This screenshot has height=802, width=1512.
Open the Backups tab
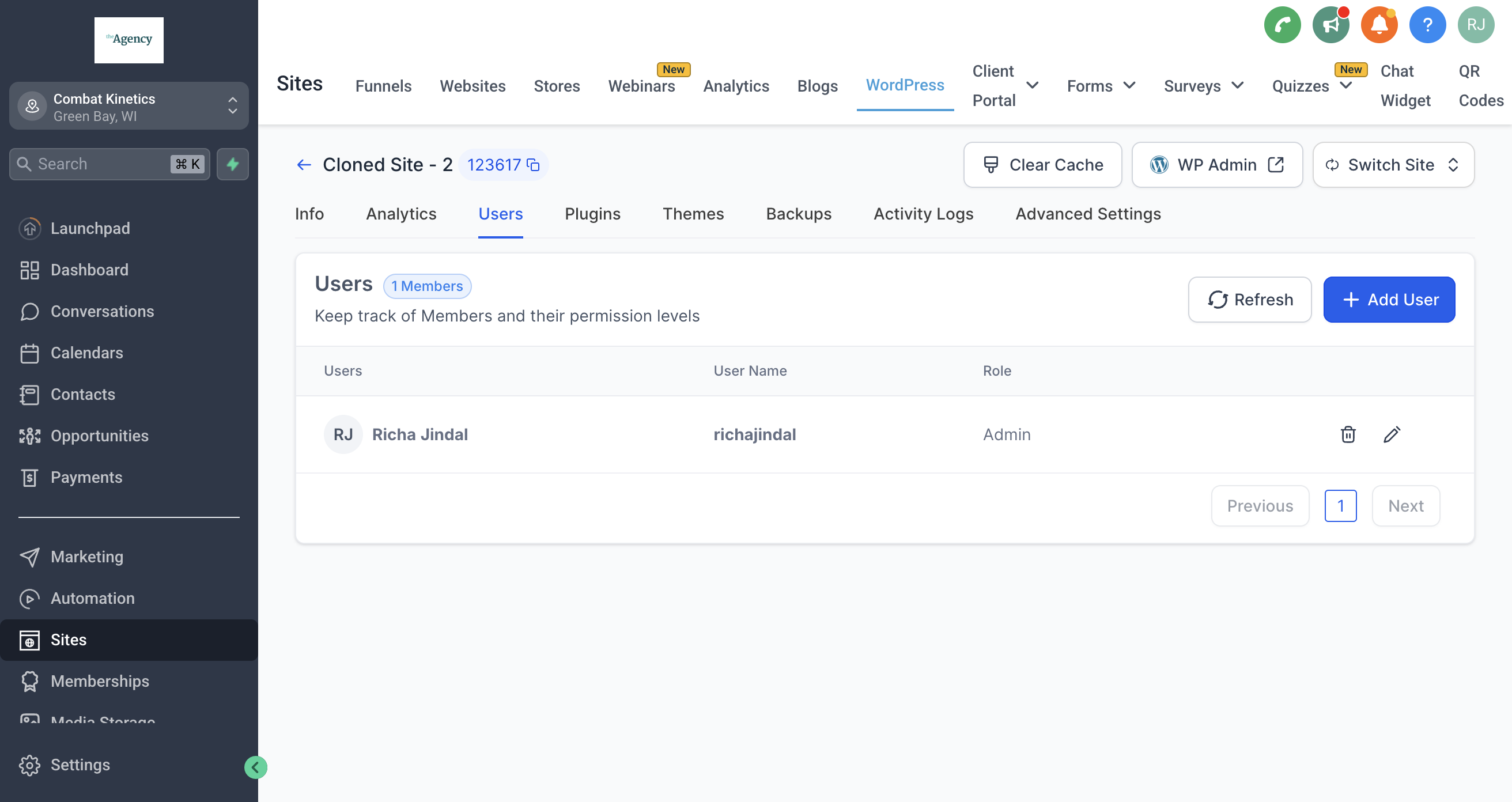coord(798,214)
